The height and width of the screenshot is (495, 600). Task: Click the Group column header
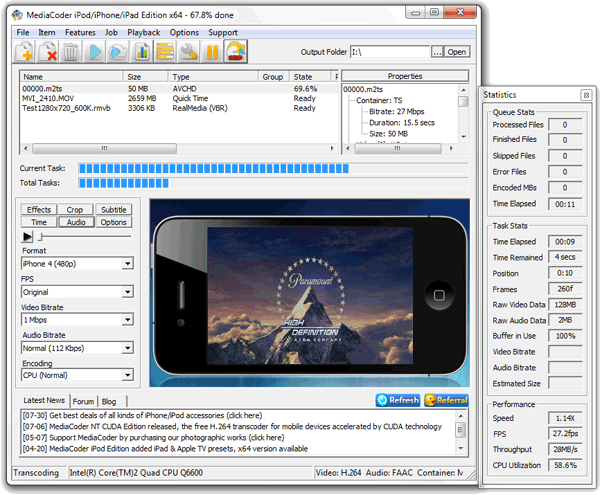point(274,77)
